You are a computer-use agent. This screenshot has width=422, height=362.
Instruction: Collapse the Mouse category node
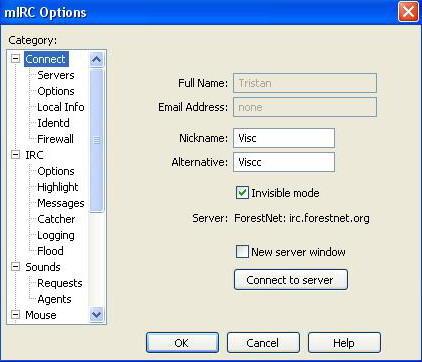click(15, 315)
